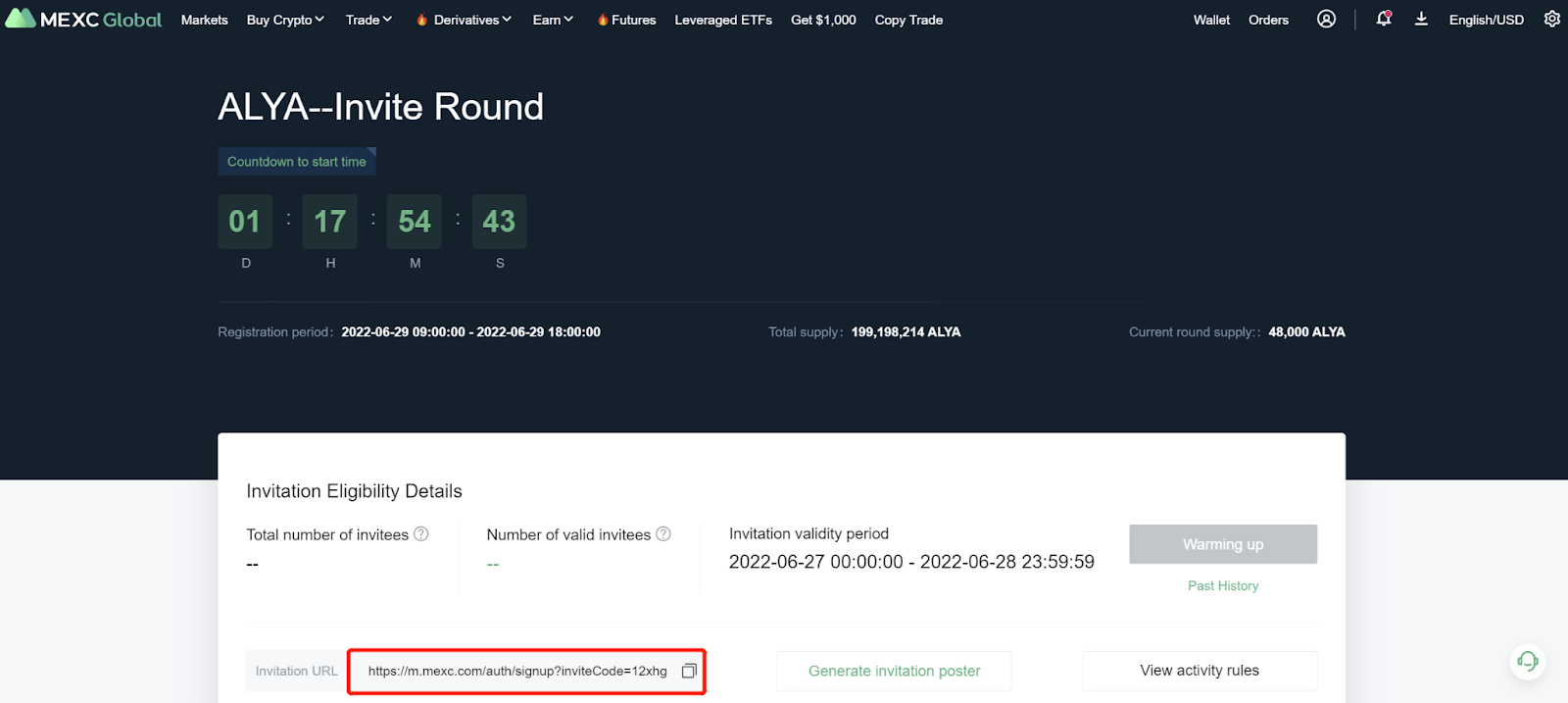Screen dimensions: 1568x703
Task: Click the Warming up button
Action: 1223,544
